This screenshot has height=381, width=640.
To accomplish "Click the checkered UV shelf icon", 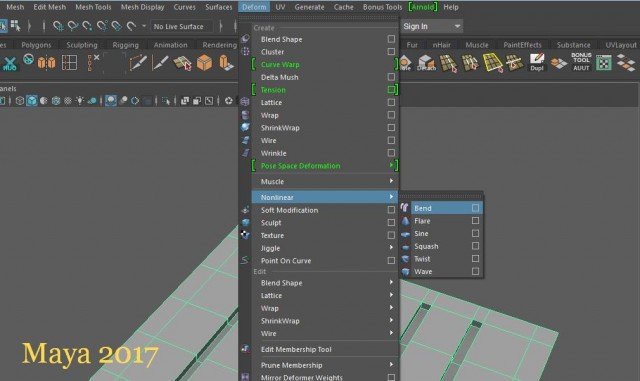I will click(604, 63).
